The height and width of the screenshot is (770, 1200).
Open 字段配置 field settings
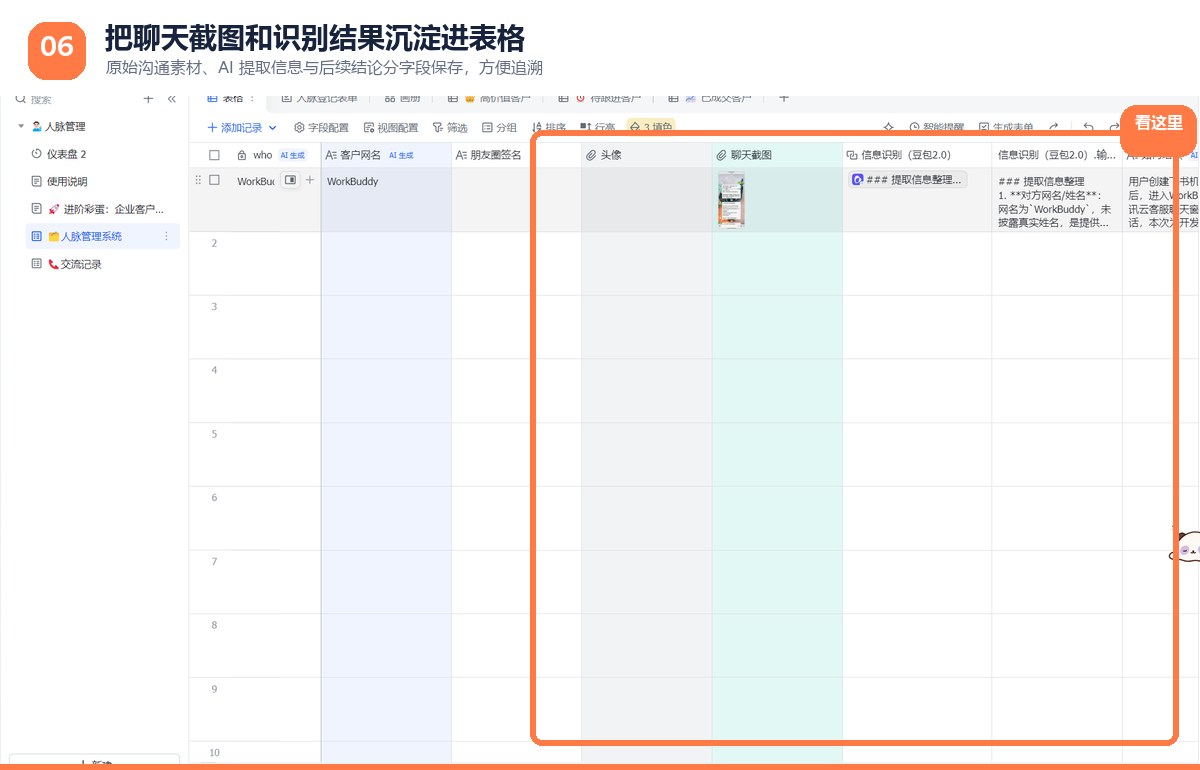[x=321, y=128]
